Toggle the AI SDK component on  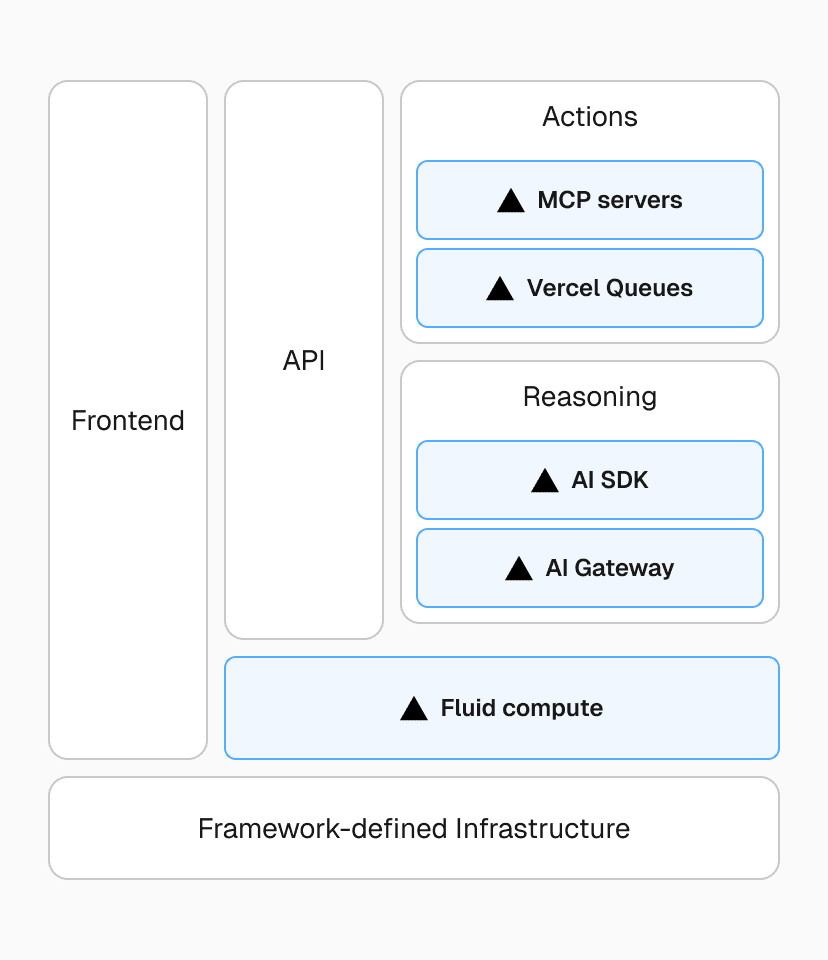(x=589, y=480)
